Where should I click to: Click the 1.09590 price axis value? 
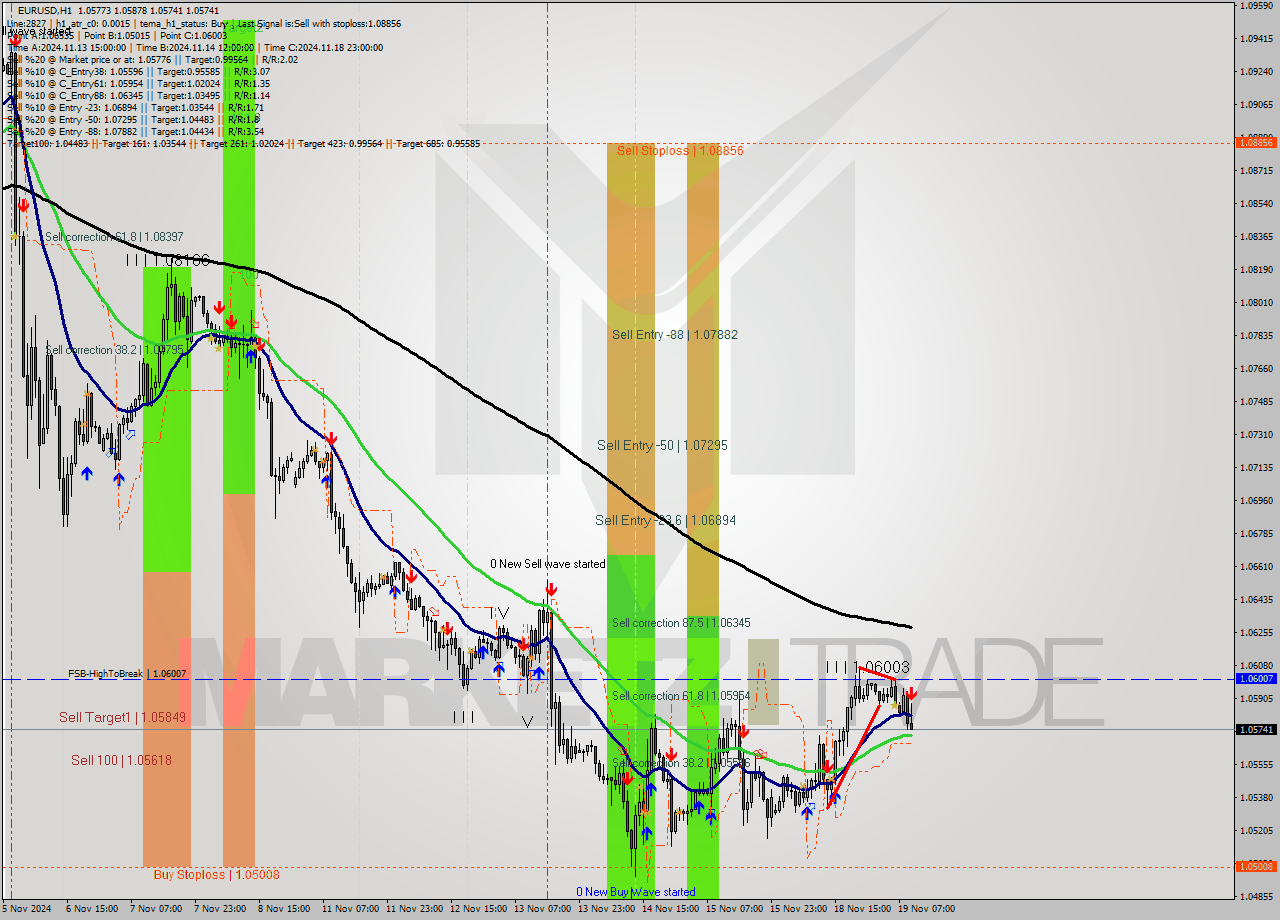click(x=1256, y=6)
